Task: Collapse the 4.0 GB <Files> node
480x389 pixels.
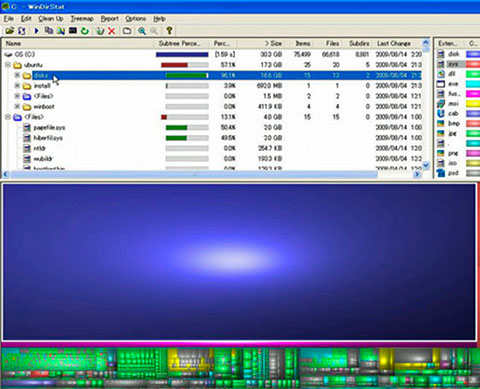Action: 8,117
